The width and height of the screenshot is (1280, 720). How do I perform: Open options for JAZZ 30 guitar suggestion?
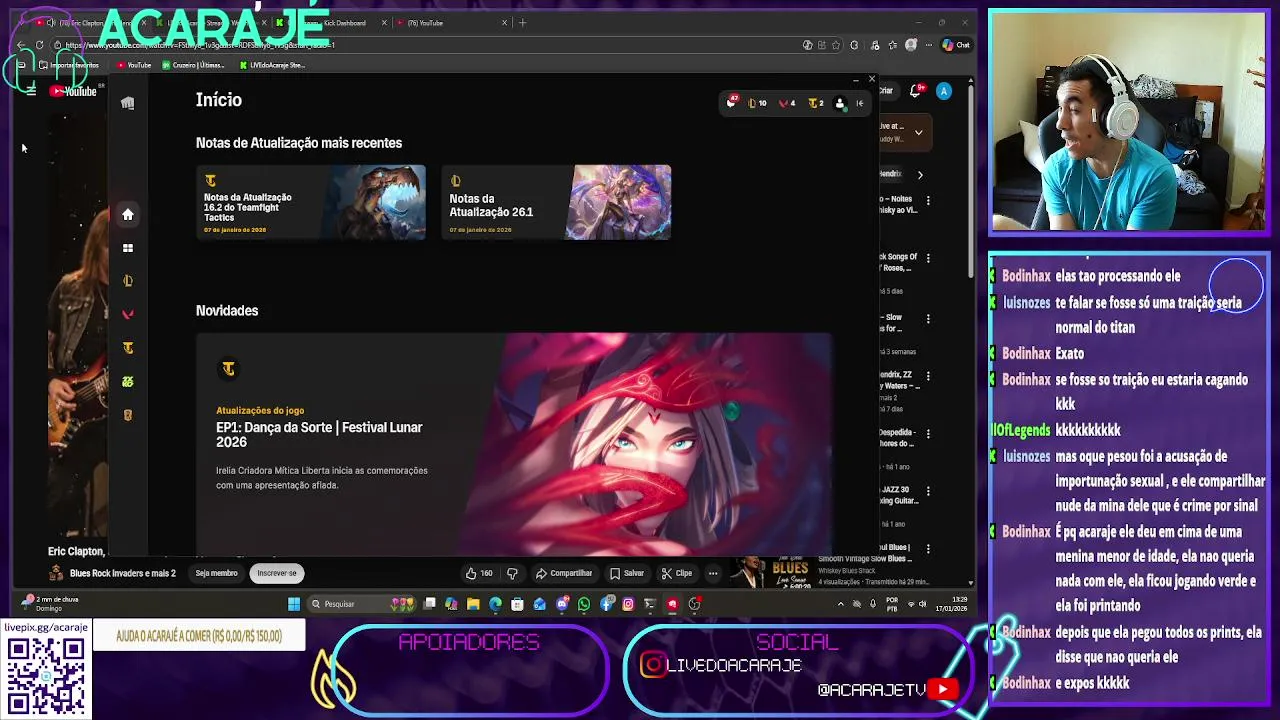[x=928, y=491]
